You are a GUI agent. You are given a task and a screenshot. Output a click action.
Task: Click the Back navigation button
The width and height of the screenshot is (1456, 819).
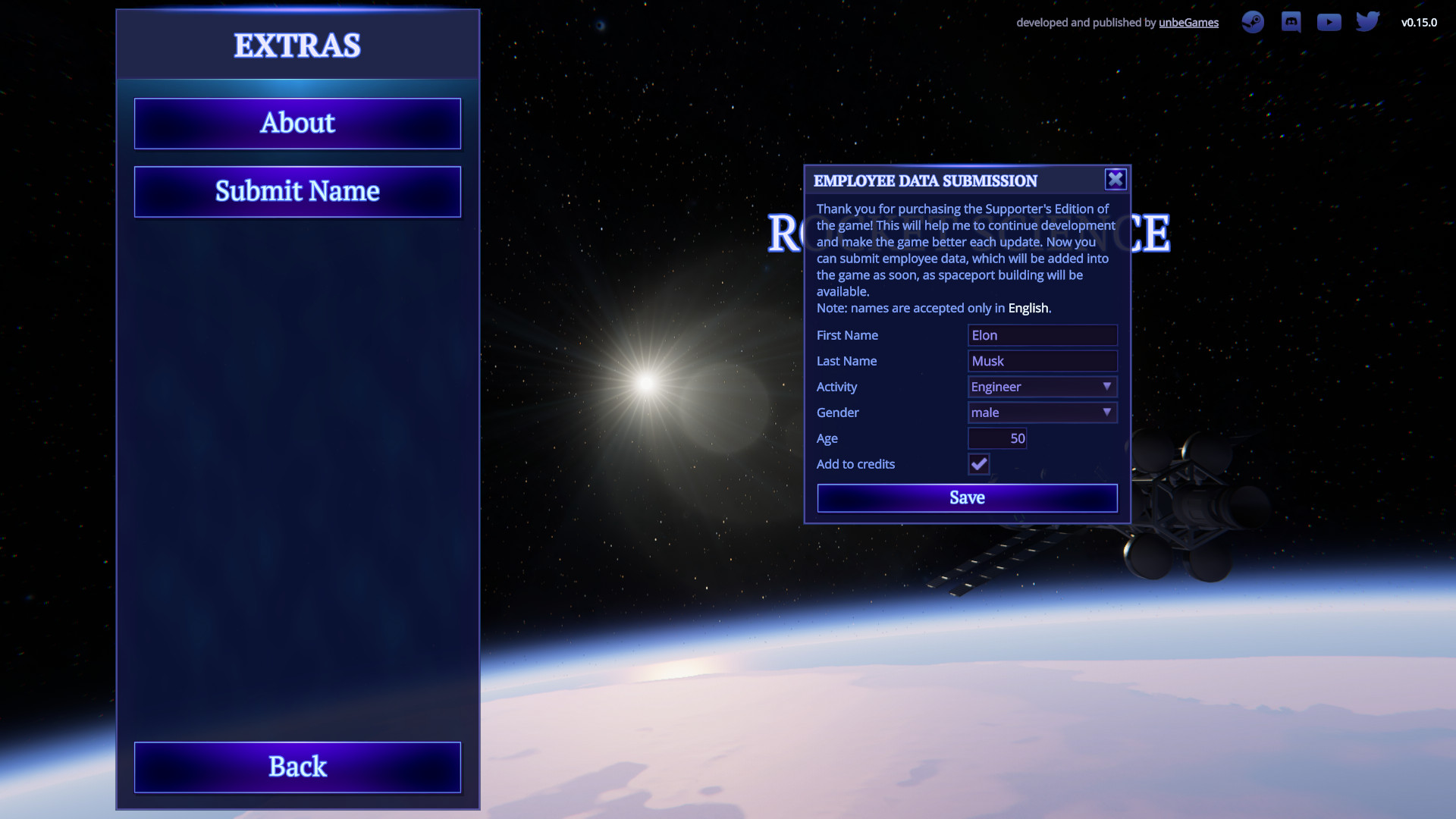[x=297, y=767]
